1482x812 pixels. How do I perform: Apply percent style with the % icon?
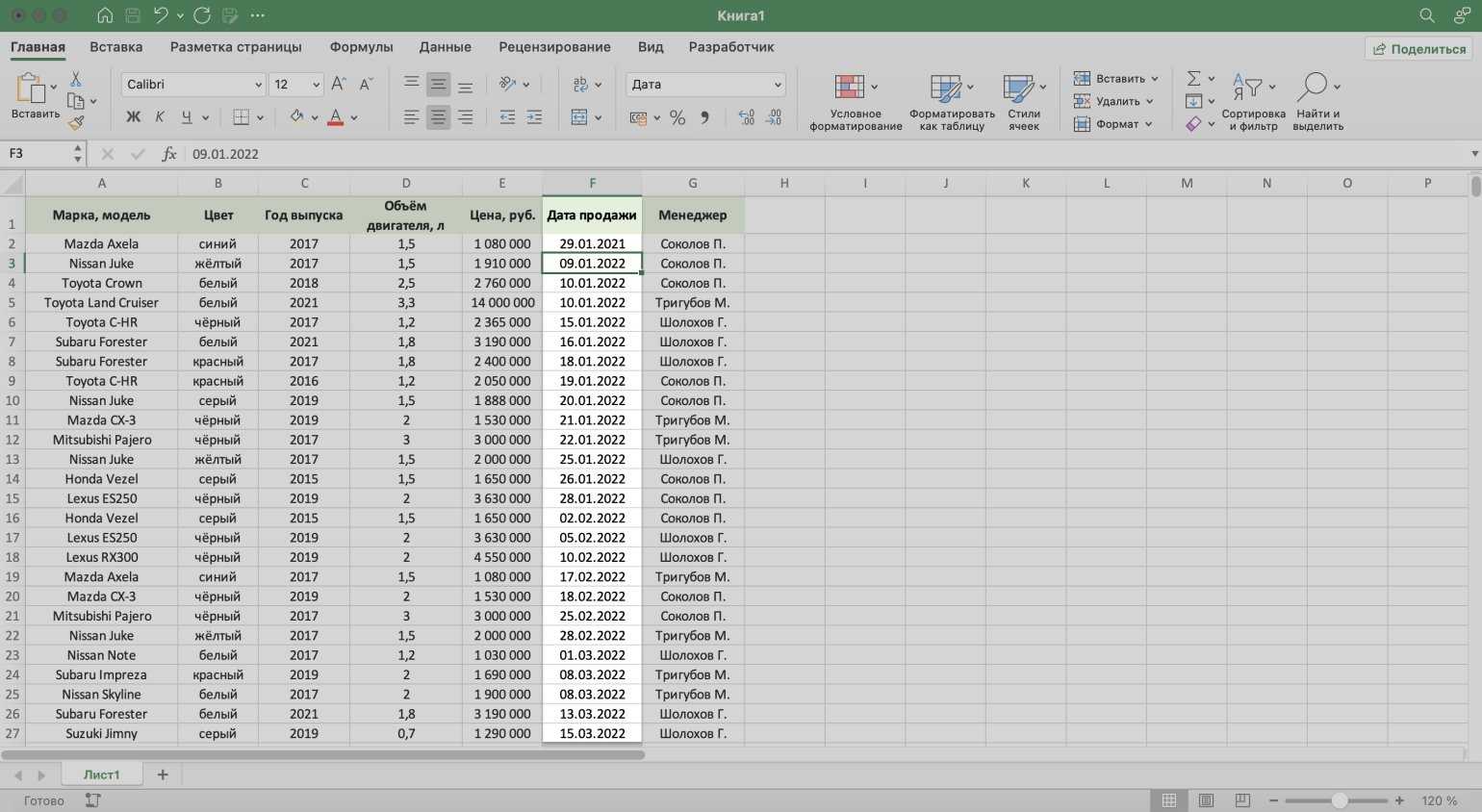(x=677, y=117)
